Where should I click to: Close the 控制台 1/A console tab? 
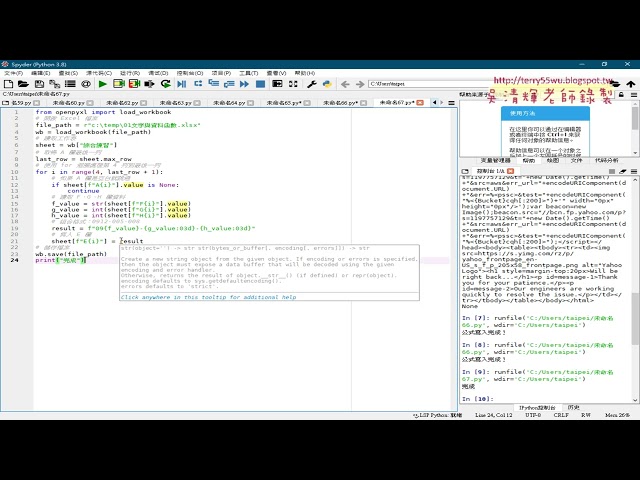pos(510,171)
